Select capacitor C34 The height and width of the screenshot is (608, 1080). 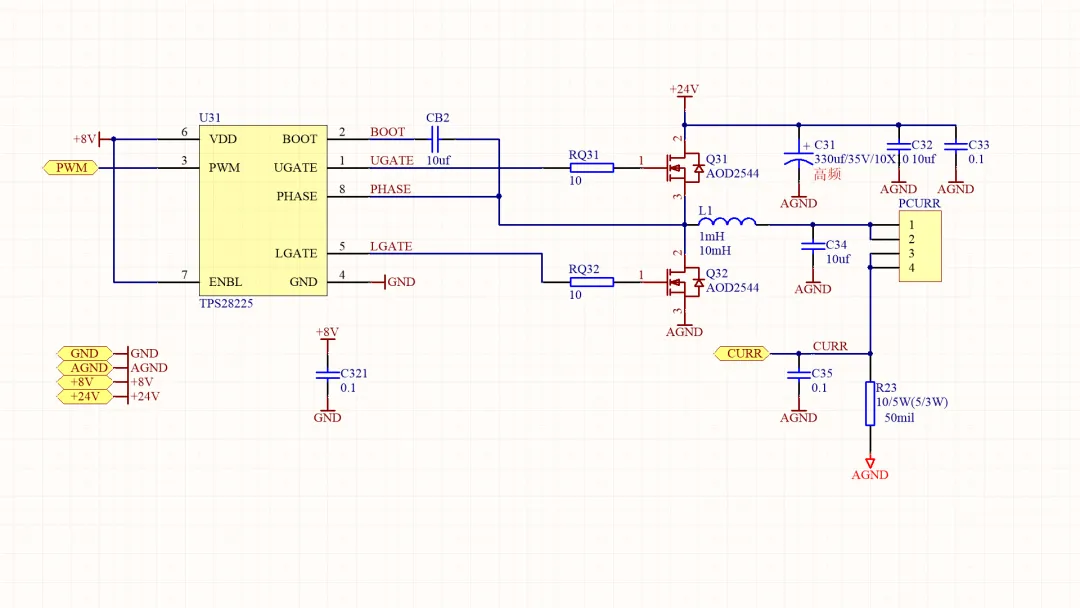tap(813, 246)
